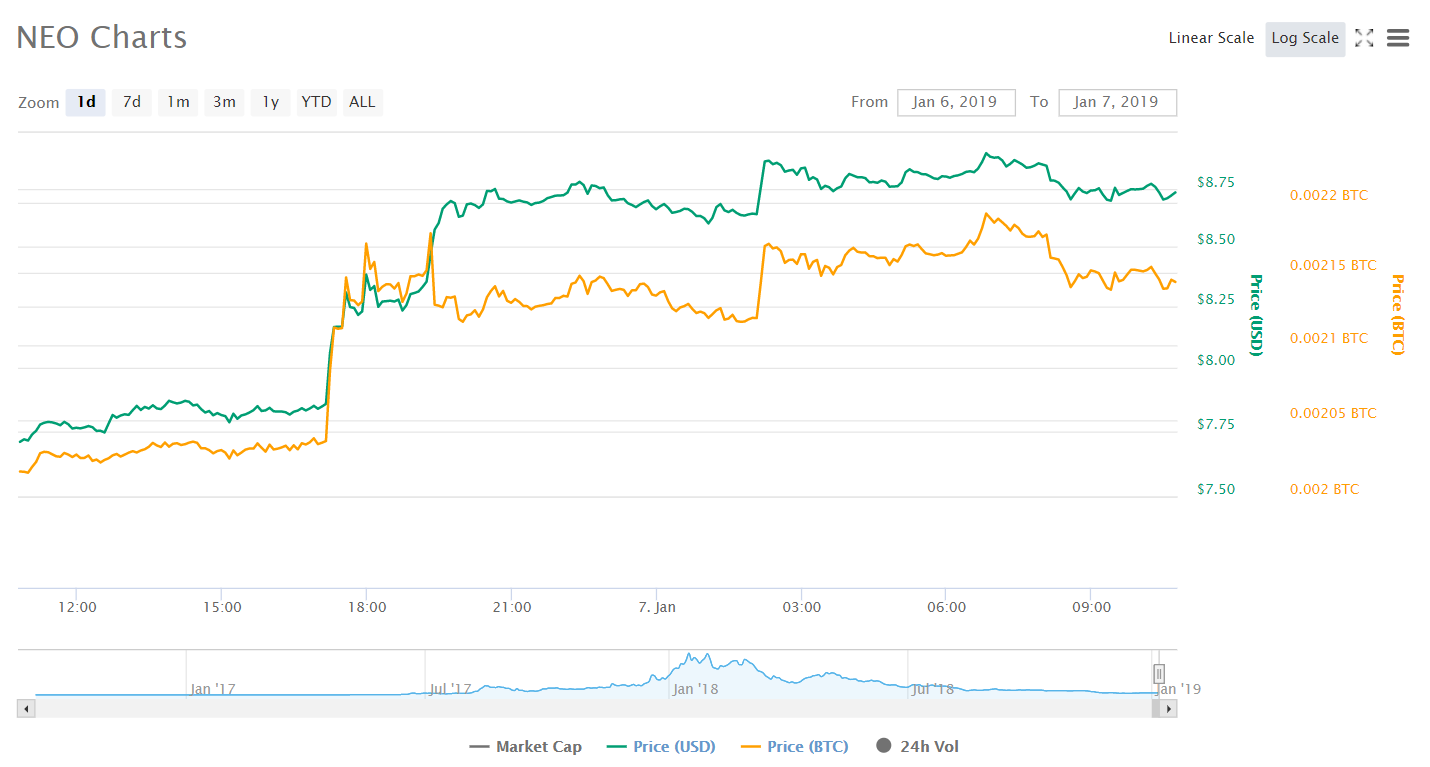1430x767 pixels.
Task: Switch to Linear Scale
Action: 1211,38
